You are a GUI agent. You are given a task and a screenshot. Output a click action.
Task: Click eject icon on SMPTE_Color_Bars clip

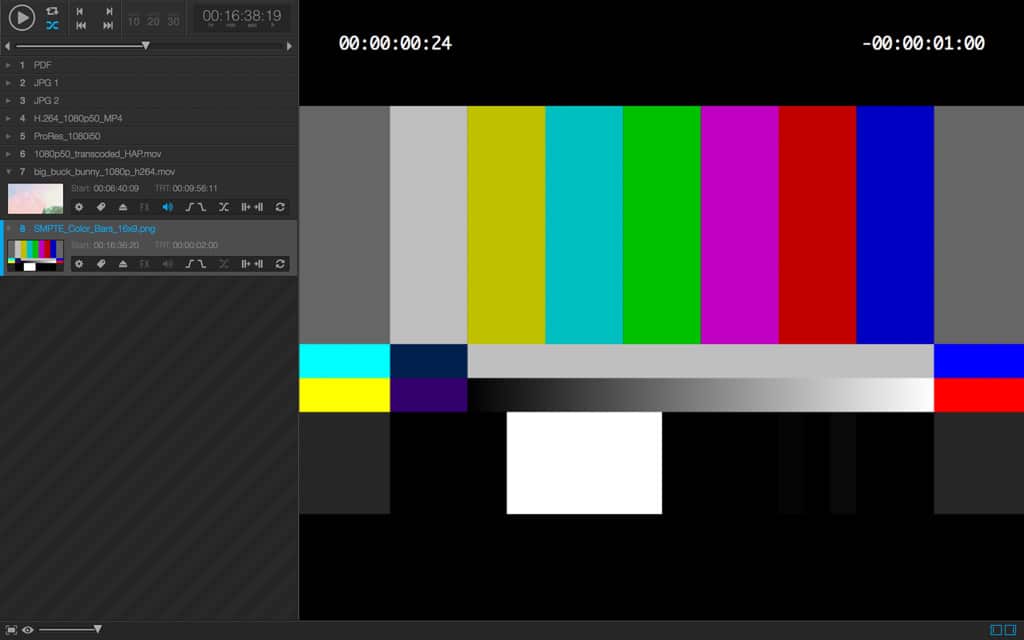[x=123, y=264]
